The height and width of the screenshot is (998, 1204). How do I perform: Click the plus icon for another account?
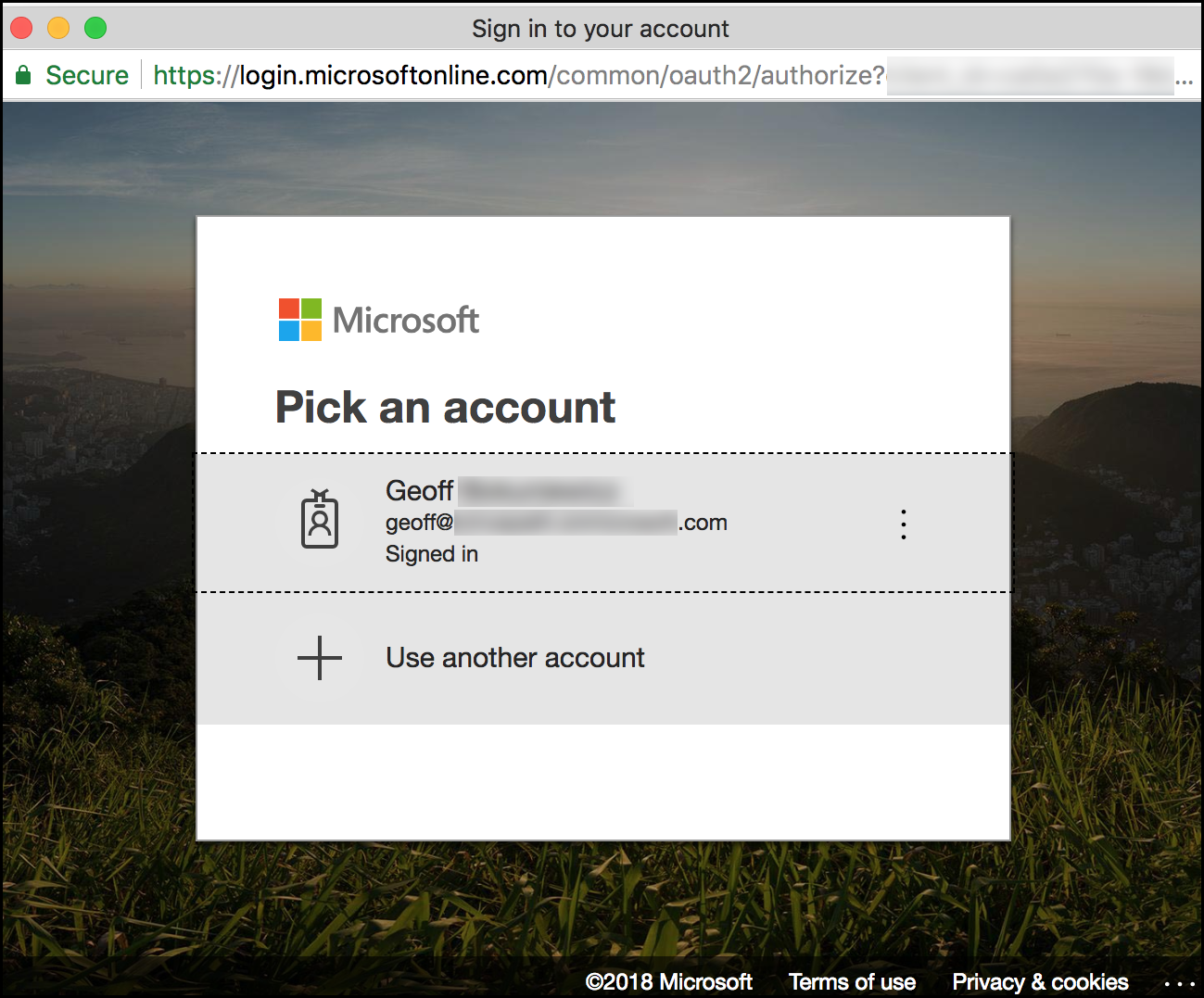320,658
